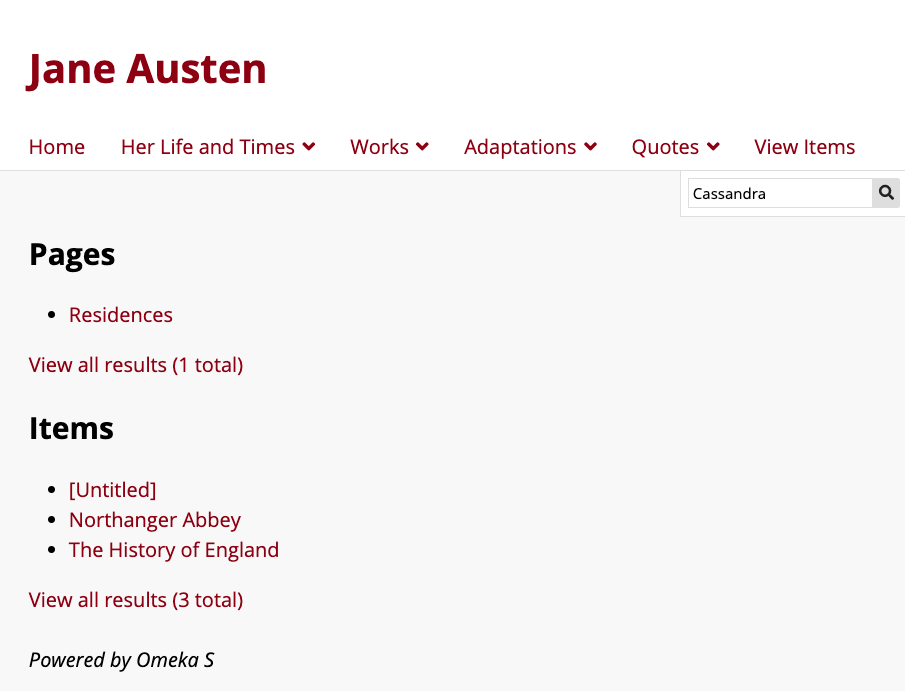Click the Jane Austen site title
Screen dimensions: 905x691
147,69
